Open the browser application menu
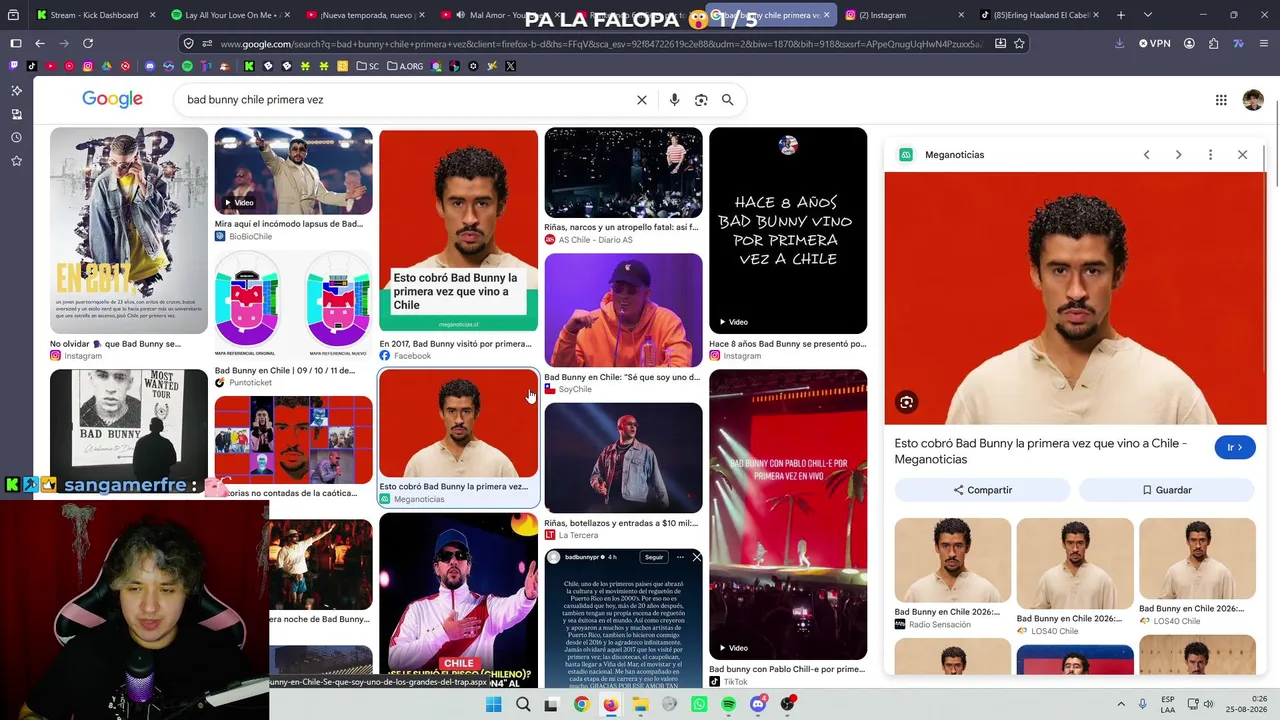 (x=1263, y=43)
